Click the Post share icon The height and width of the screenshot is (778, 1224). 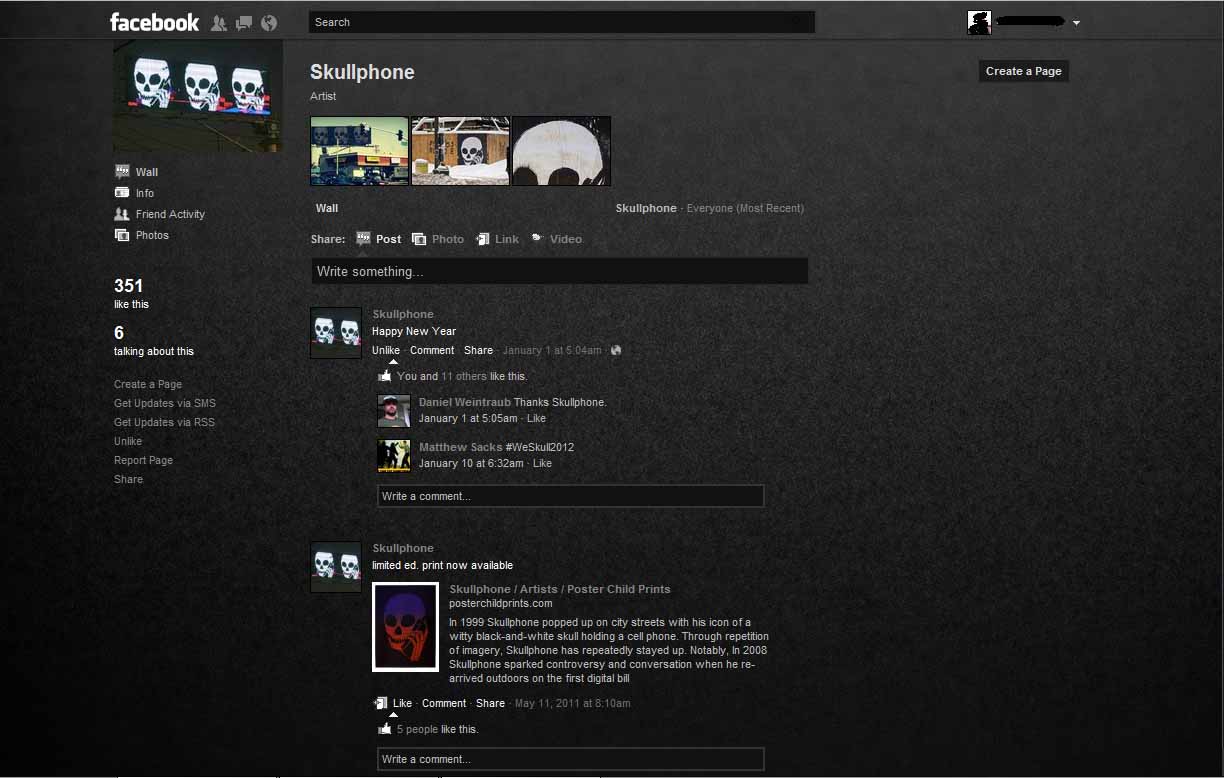coord(363,239)
